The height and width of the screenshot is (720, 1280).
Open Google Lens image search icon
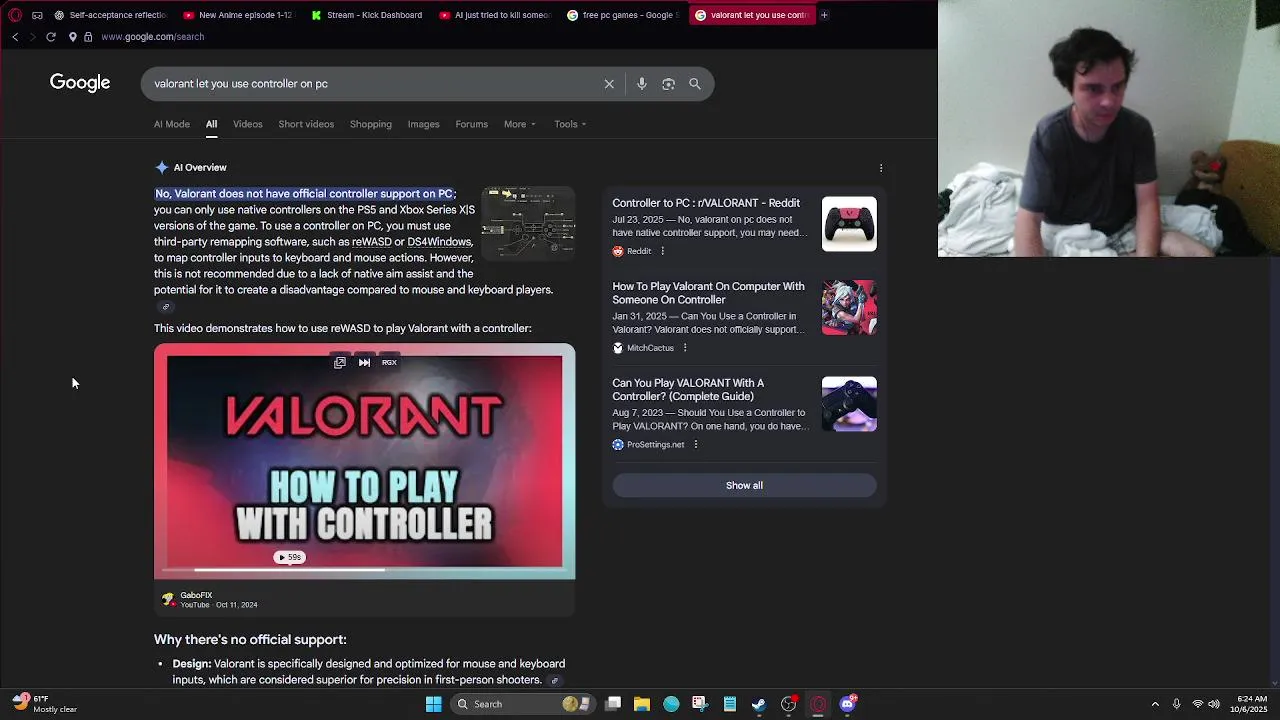click(x=668, y=84)
